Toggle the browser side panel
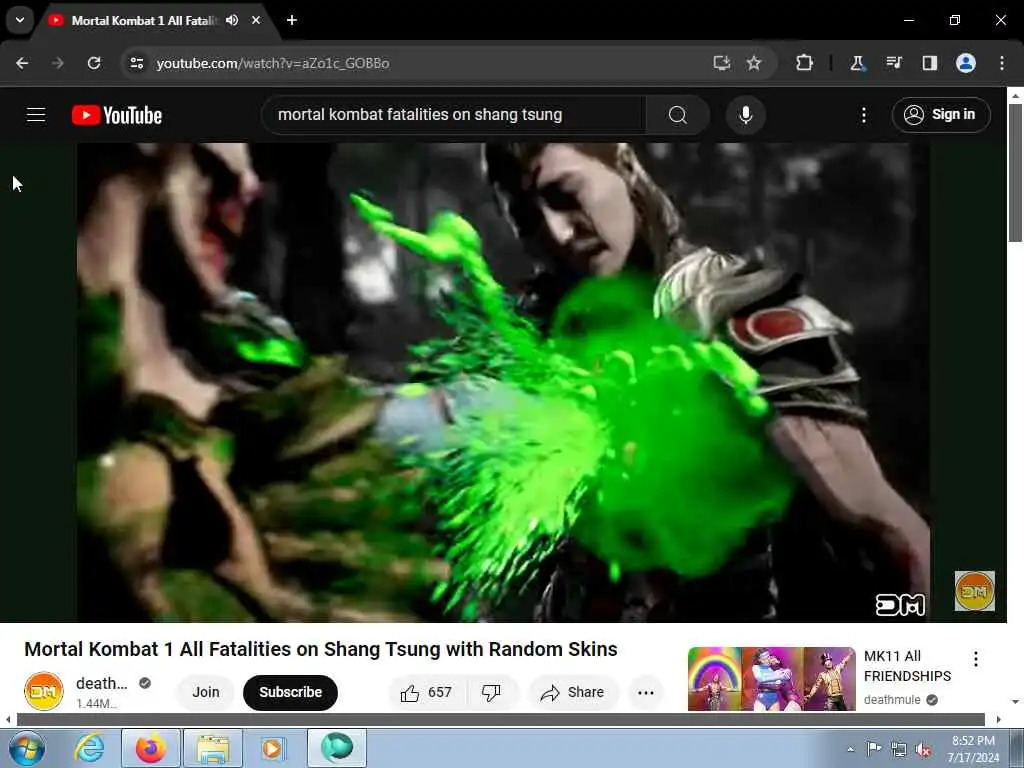 pos(929,63)
